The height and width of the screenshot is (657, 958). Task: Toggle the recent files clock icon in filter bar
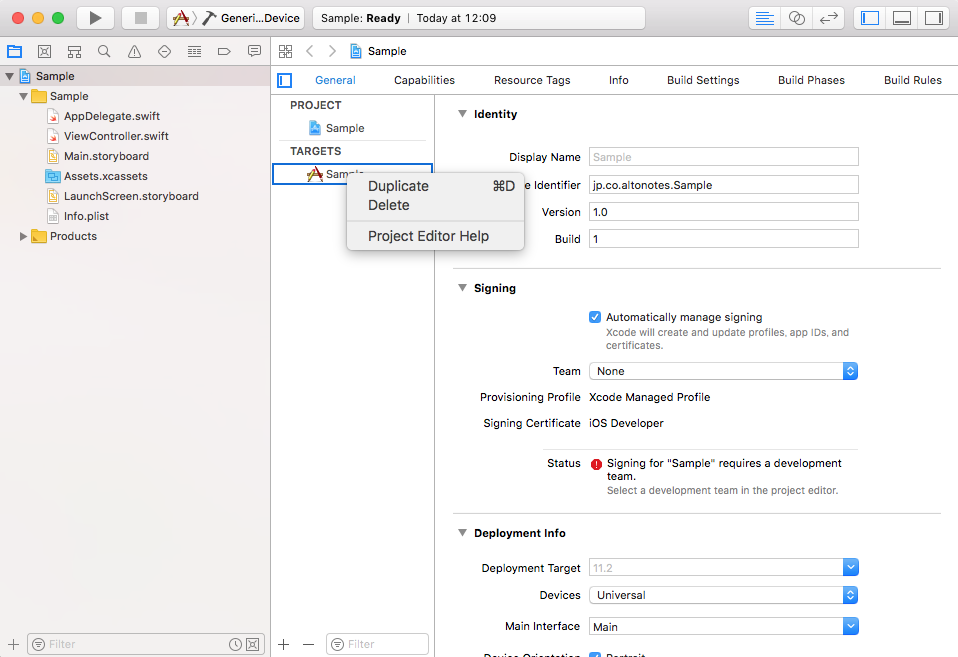235,644
